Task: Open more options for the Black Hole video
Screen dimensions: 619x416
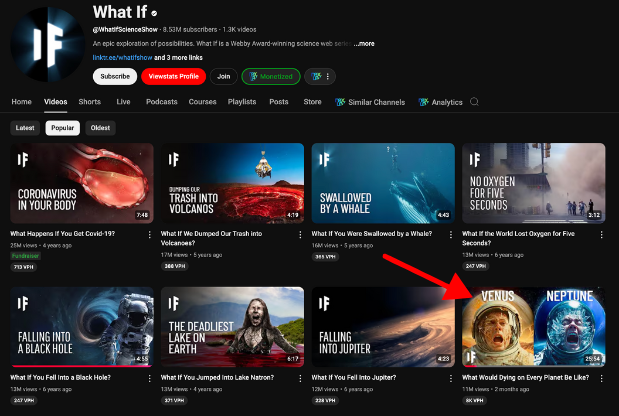Action: (x=150, y=379)
